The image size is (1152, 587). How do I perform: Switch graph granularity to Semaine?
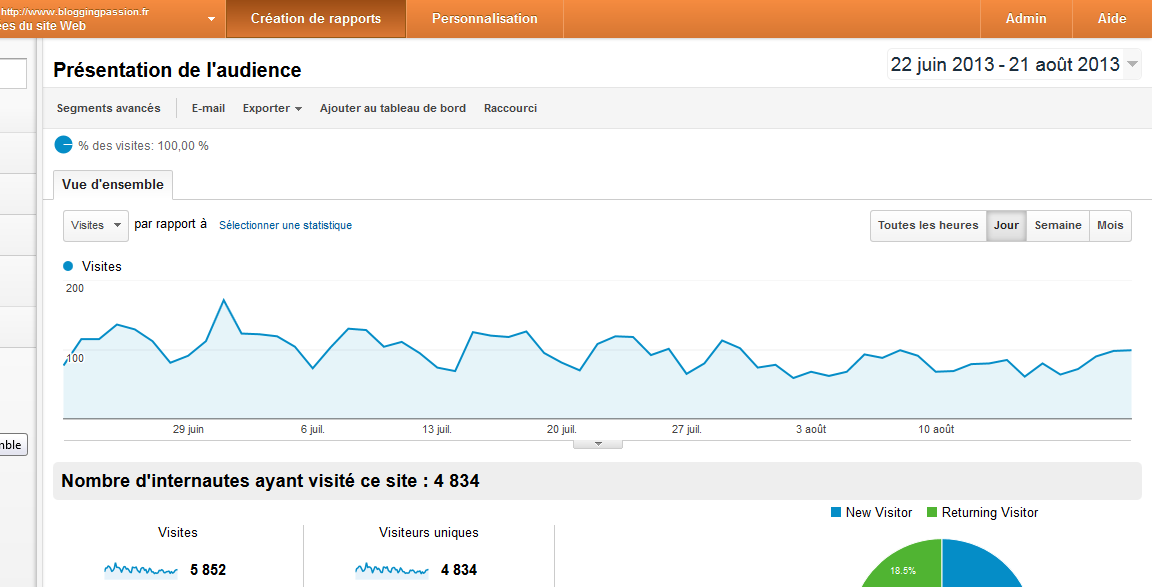1057,226
